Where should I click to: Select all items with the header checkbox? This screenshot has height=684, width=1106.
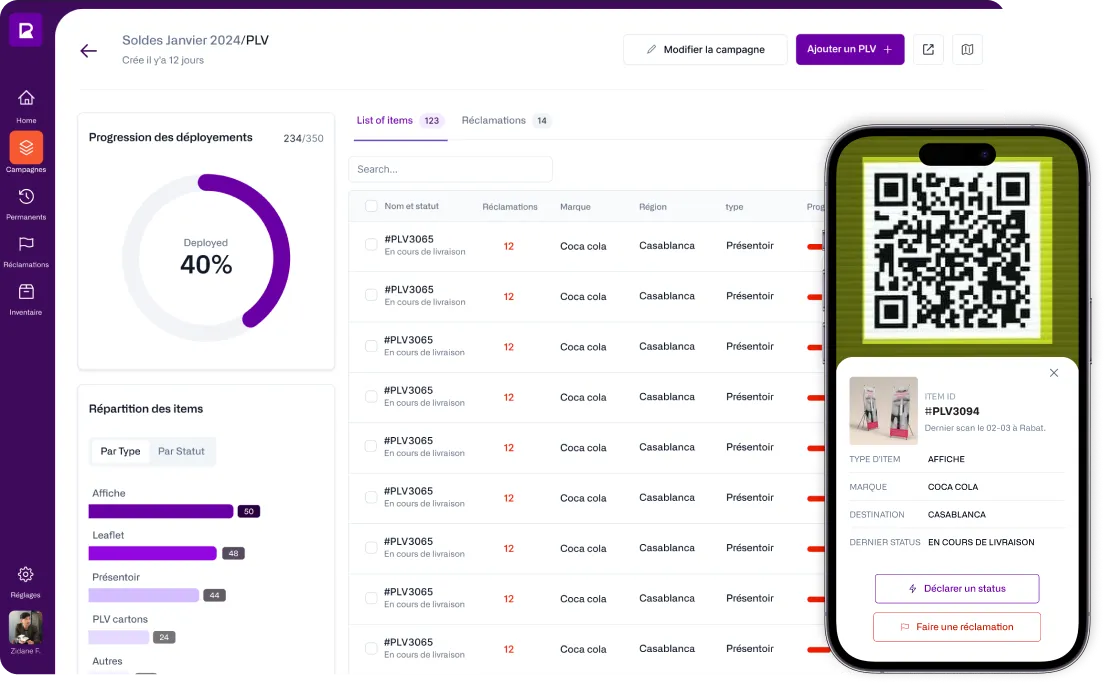[370, 206]
